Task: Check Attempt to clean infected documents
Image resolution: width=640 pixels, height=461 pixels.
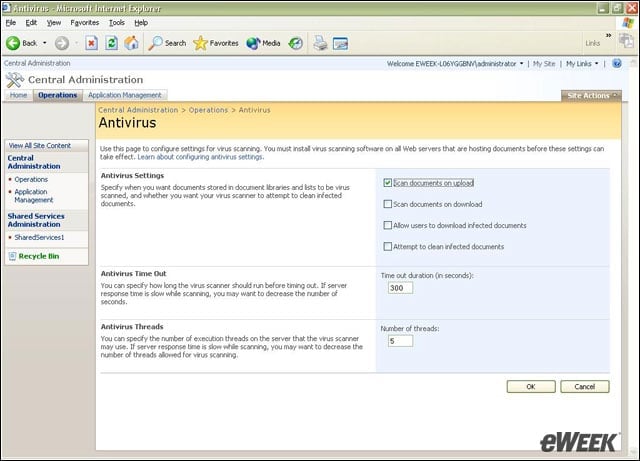Action: coord(388,247)
